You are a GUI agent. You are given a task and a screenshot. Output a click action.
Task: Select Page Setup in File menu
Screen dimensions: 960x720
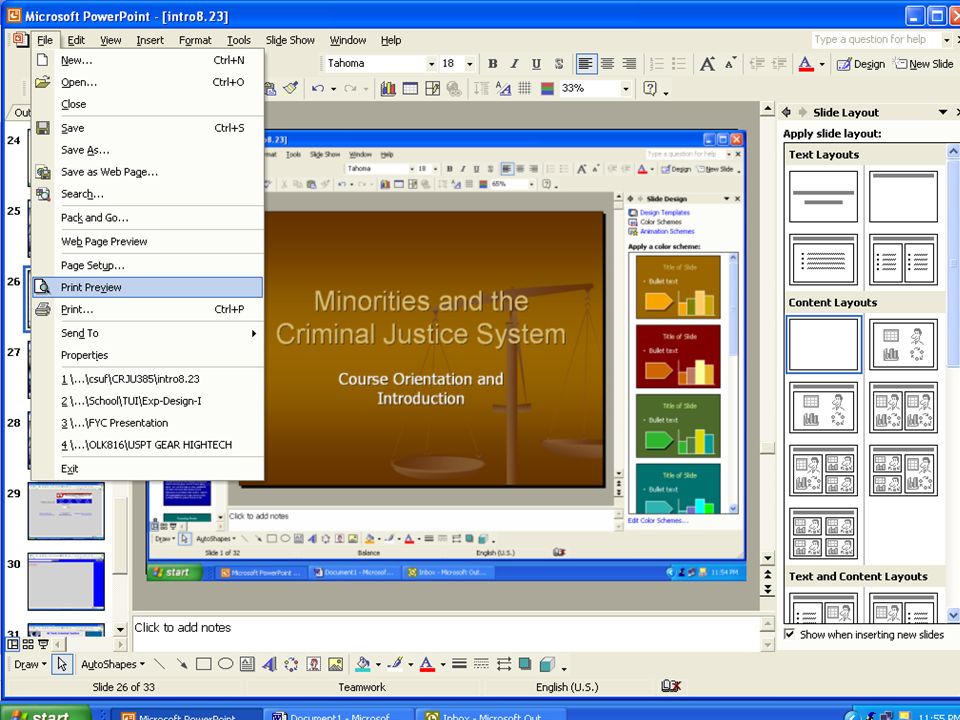pyautogui.click(x=148, y=265)
